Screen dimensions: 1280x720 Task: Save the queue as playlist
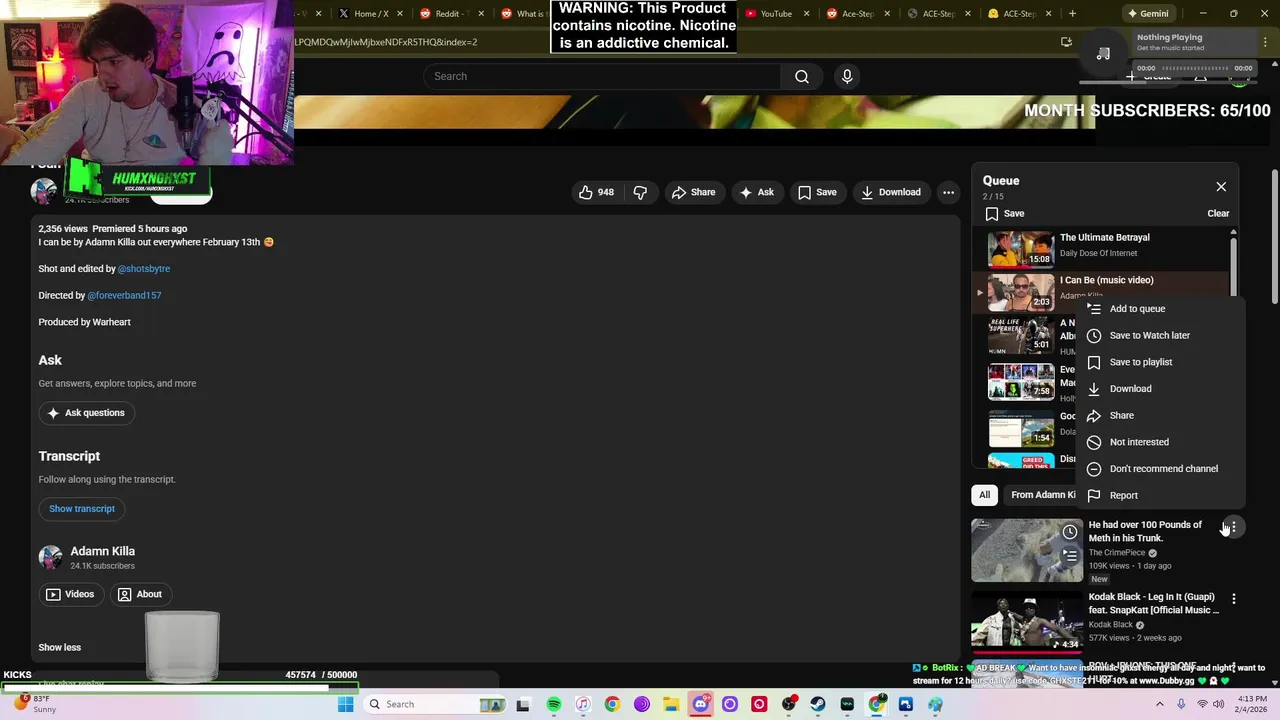click(1004, 213)
